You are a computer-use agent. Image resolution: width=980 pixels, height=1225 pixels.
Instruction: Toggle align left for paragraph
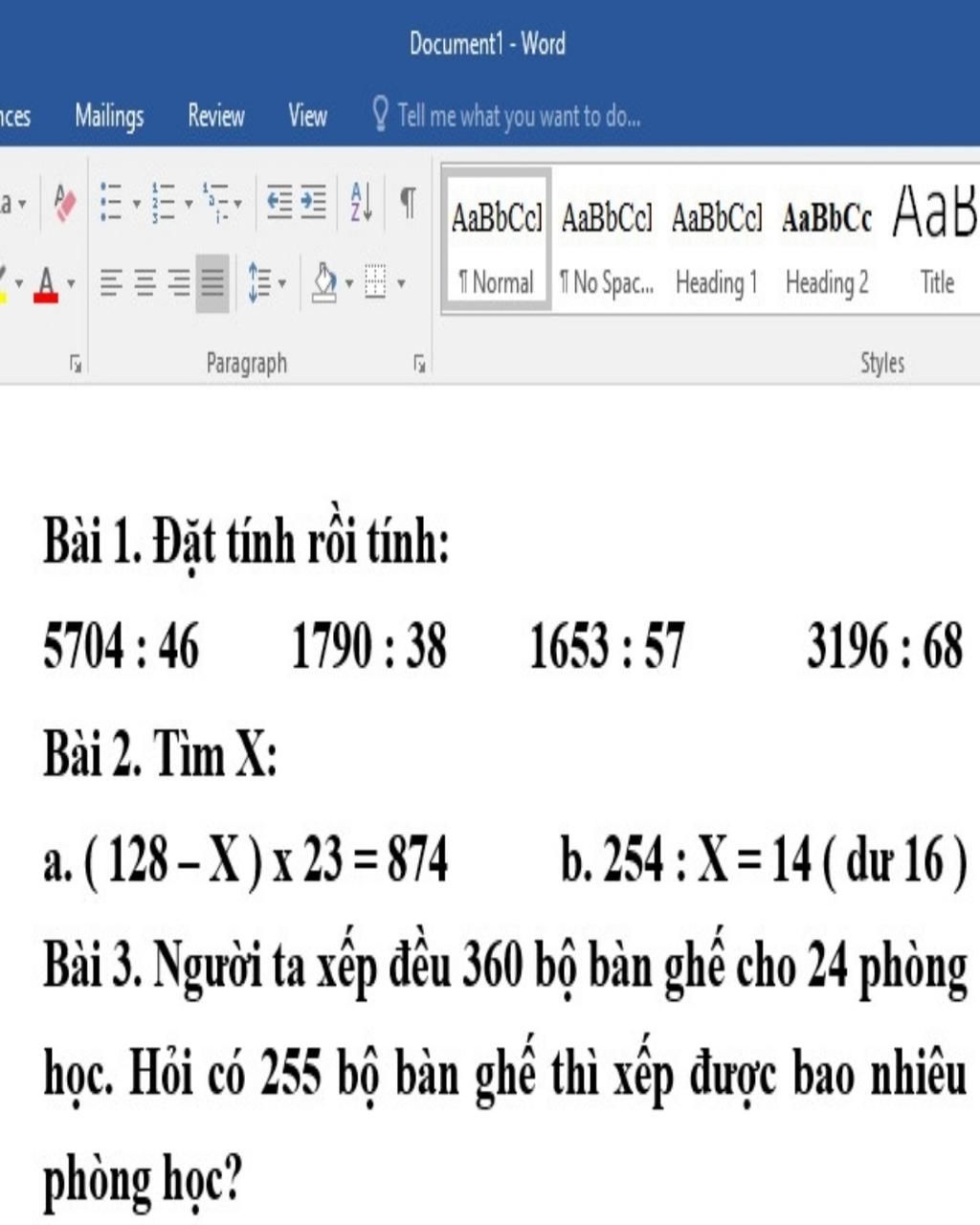pyautogui.click(x=112, y=283)
